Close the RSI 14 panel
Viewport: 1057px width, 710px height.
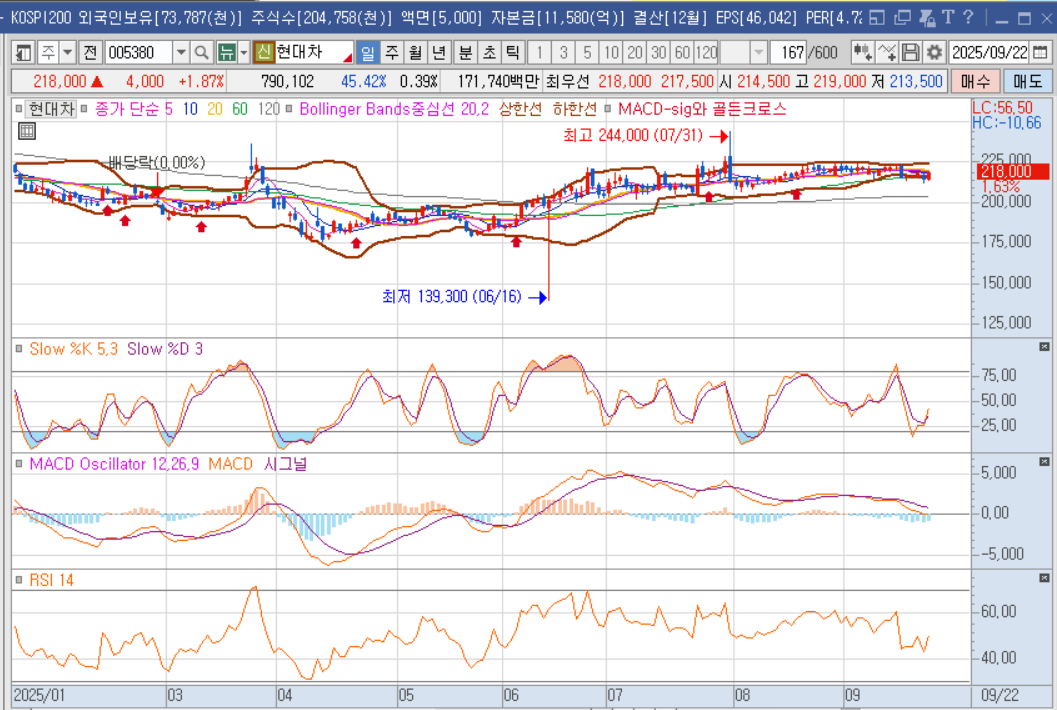pyautogui.click(x=1044, y=578)
